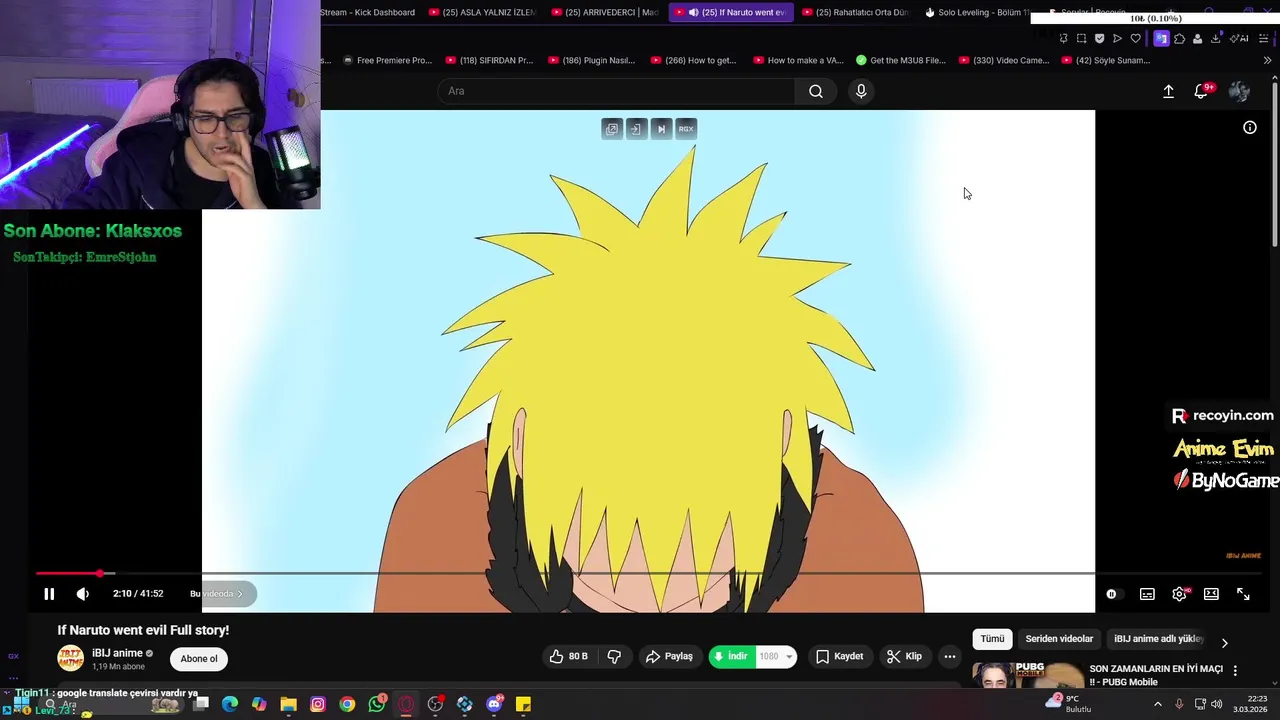The height and width of the screenshot is (720, 1280).
Task: Start voice search with microphone
Action: point(861,91)
